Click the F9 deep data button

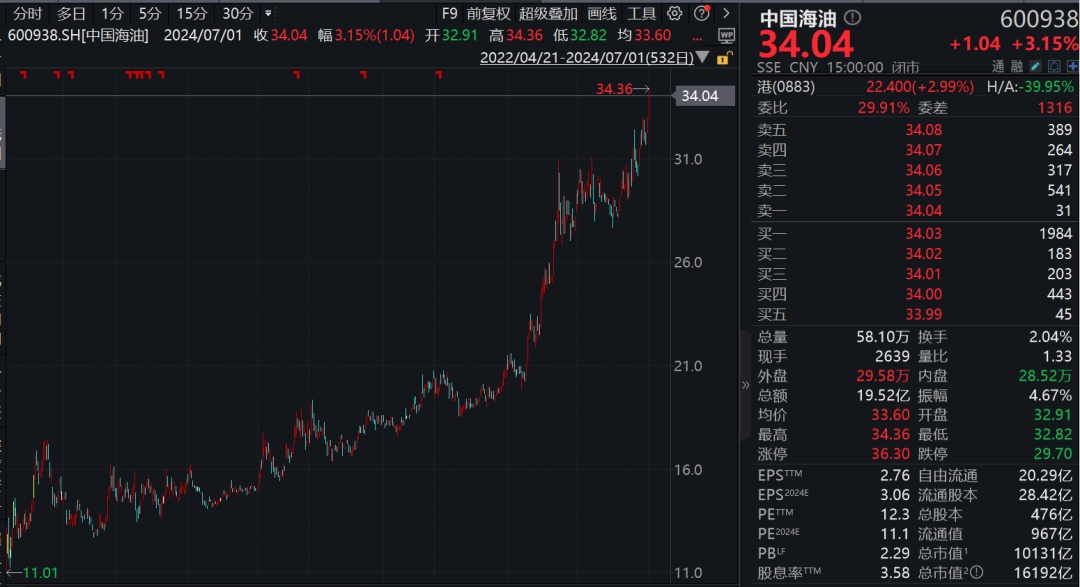pyautogui.click(x=449, y=13)
